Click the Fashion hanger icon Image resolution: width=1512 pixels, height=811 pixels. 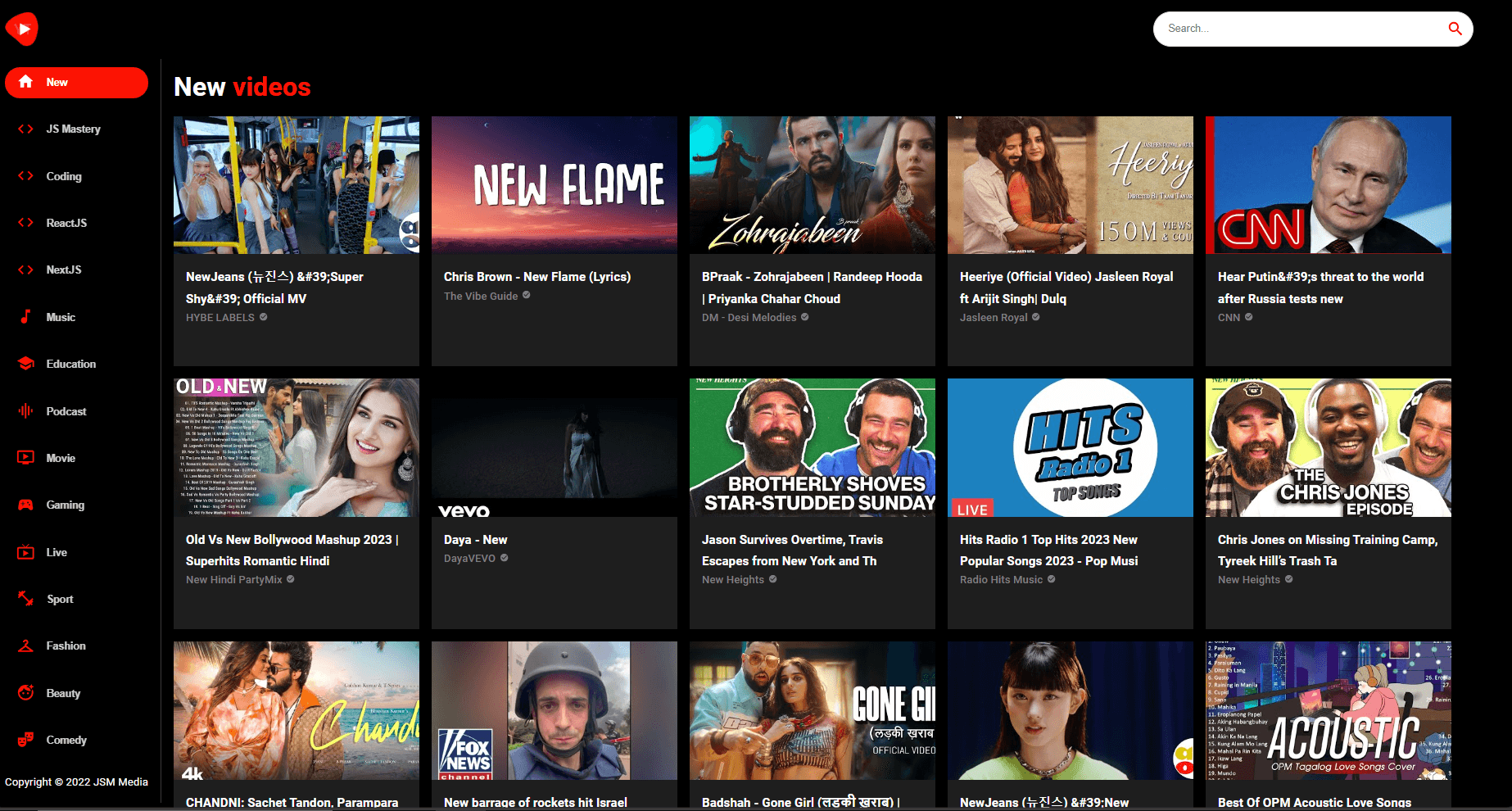point(26,646)
